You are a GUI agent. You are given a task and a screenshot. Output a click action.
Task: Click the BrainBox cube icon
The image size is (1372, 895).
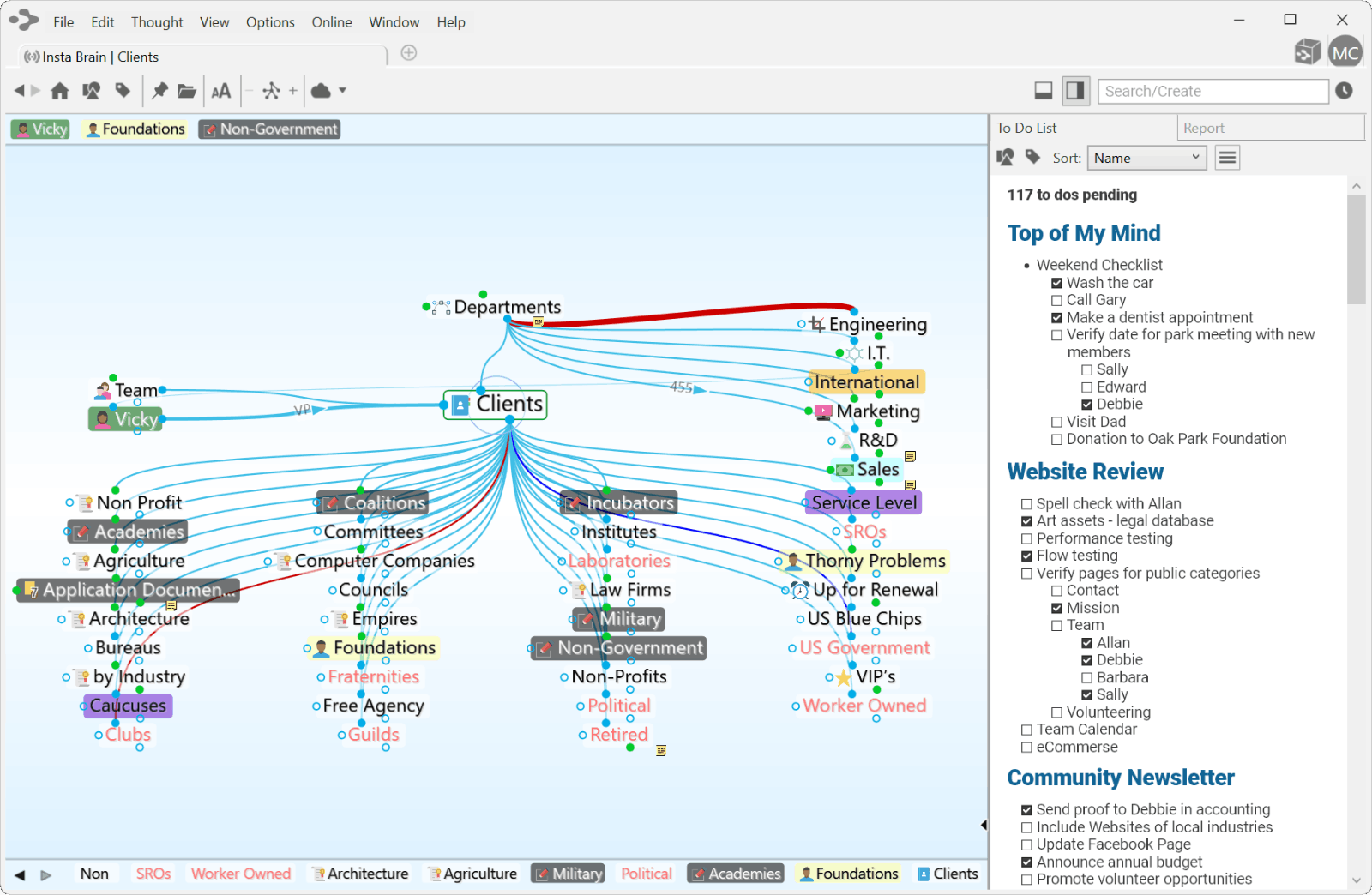(1307, 52)
